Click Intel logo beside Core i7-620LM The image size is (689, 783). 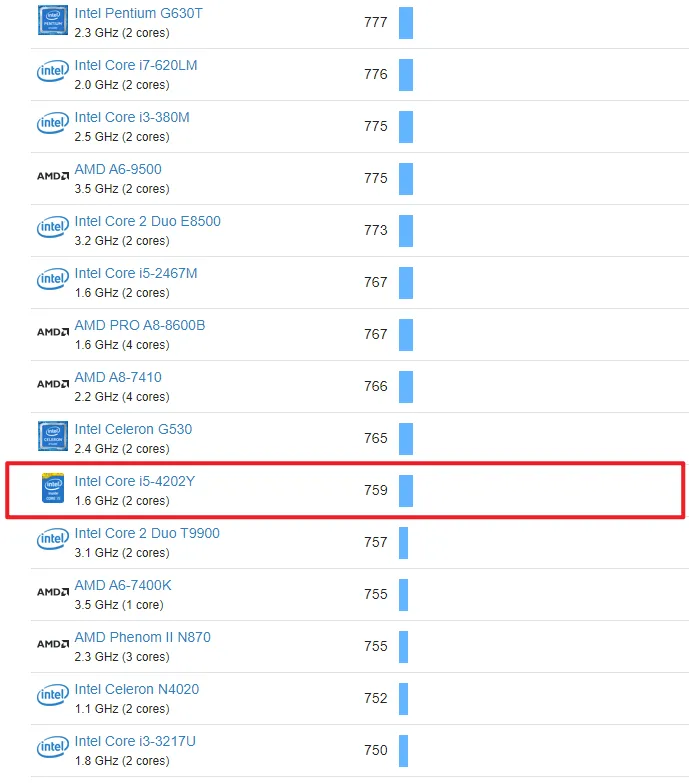[52, 74]
